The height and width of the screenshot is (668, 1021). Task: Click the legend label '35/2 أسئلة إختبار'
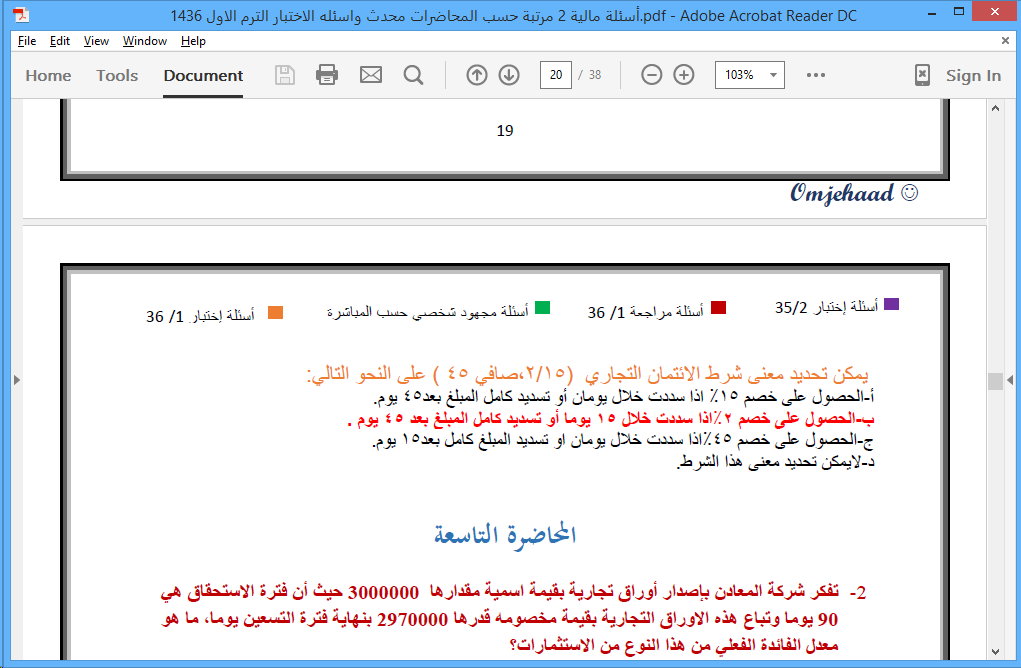point(826,307)
